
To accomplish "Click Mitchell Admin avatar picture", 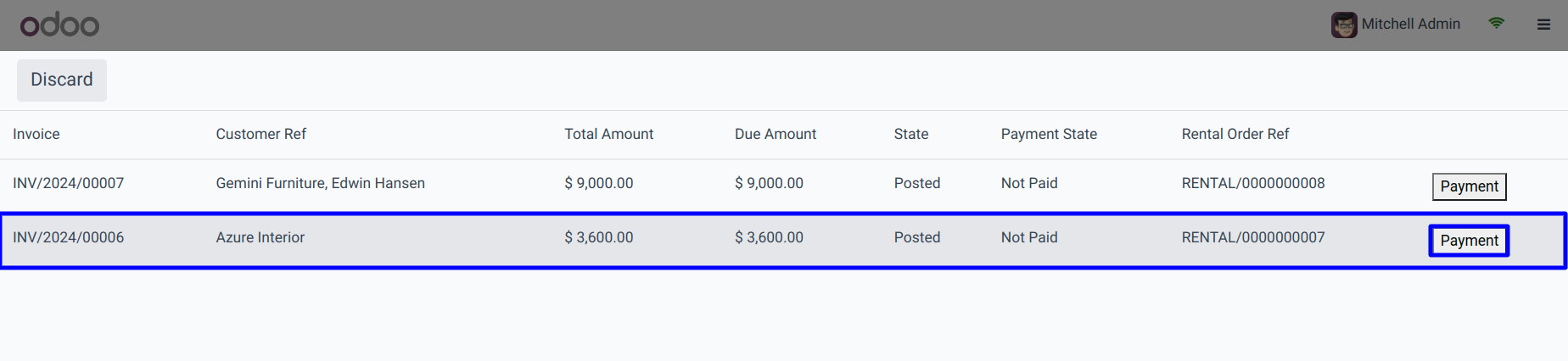I will pyautogui.click(x=1344, y=25).
